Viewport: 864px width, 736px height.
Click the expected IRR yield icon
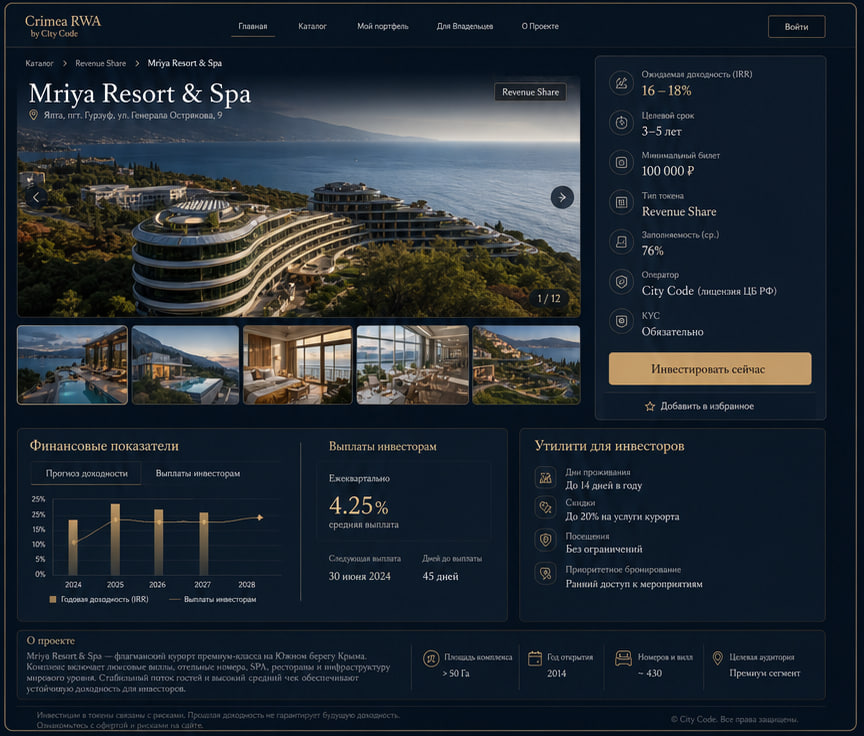(x=621, y=83)
